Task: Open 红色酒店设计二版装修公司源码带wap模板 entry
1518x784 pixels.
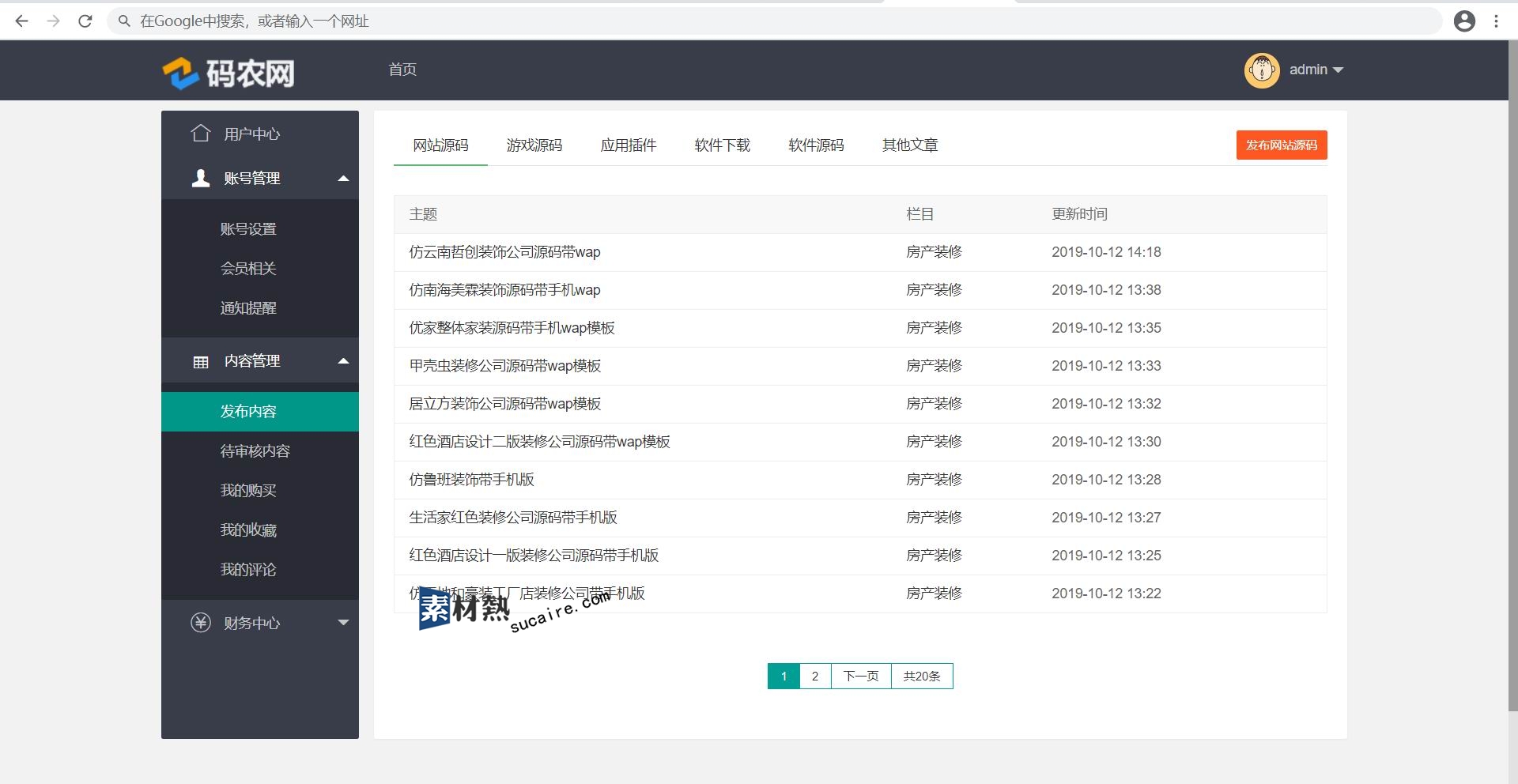Action: pyautogui.click(x=539, y=442)
